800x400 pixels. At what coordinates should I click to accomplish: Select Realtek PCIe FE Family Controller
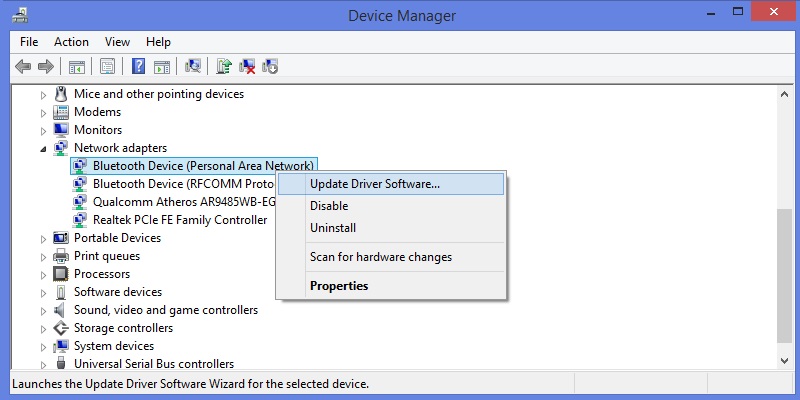[180, 220]
